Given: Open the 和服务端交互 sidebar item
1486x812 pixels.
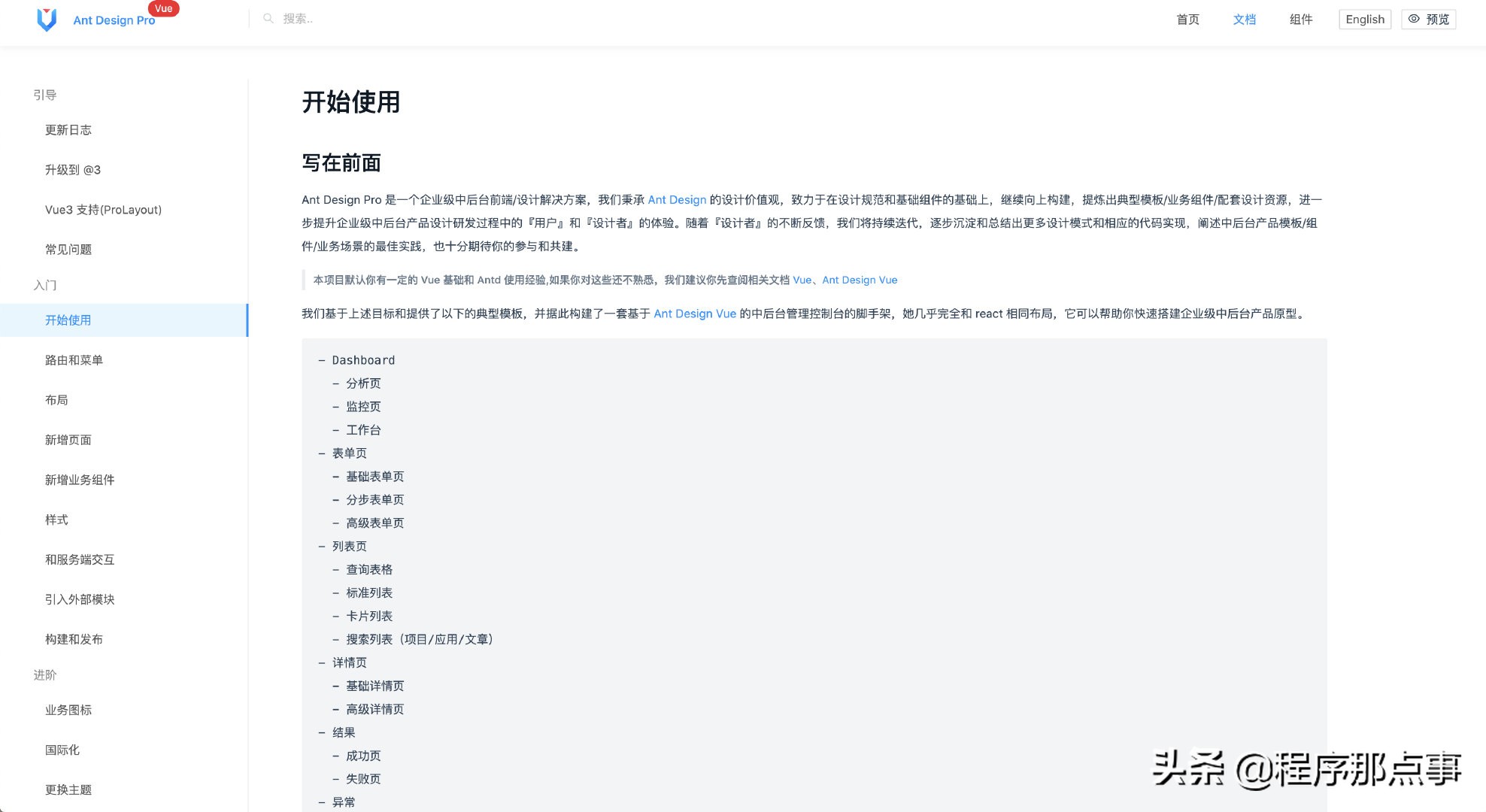Looking at the screenshot, I should [80, 559].
